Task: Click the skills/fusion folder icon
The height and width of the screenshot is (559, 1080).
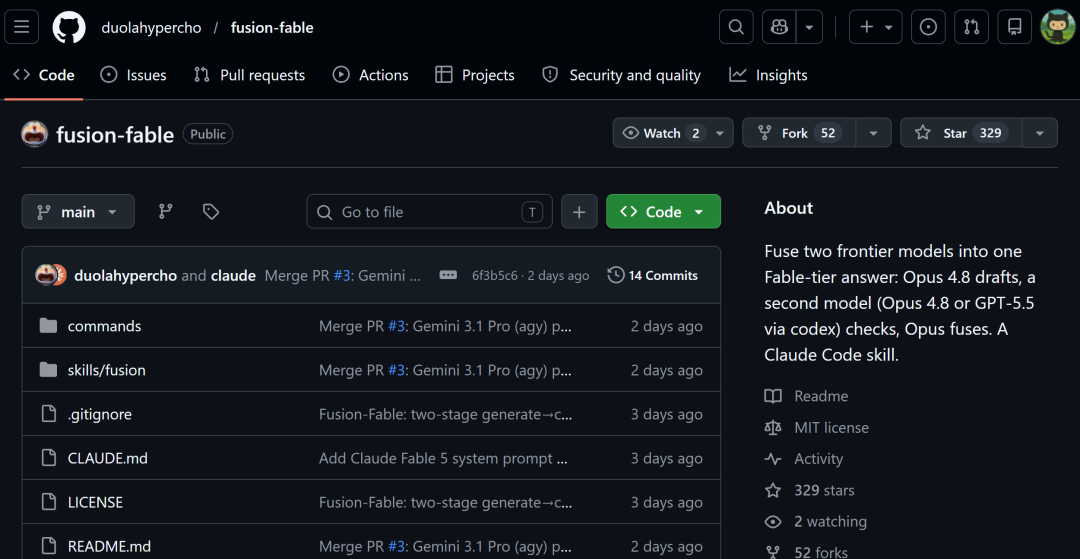Action: (48, 370)
